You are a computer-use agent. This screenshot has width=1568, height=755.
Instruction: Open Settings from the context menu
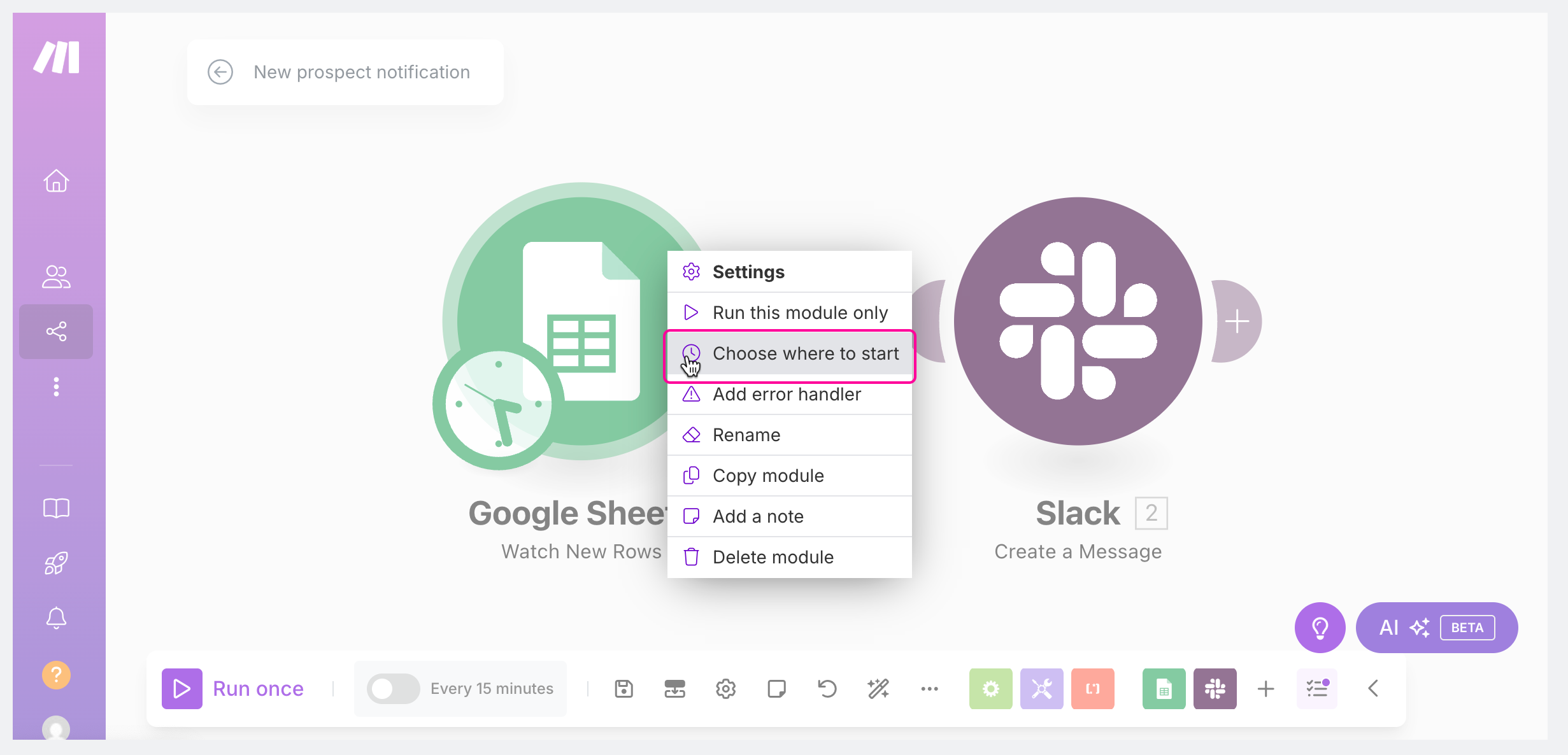point(790,272)
